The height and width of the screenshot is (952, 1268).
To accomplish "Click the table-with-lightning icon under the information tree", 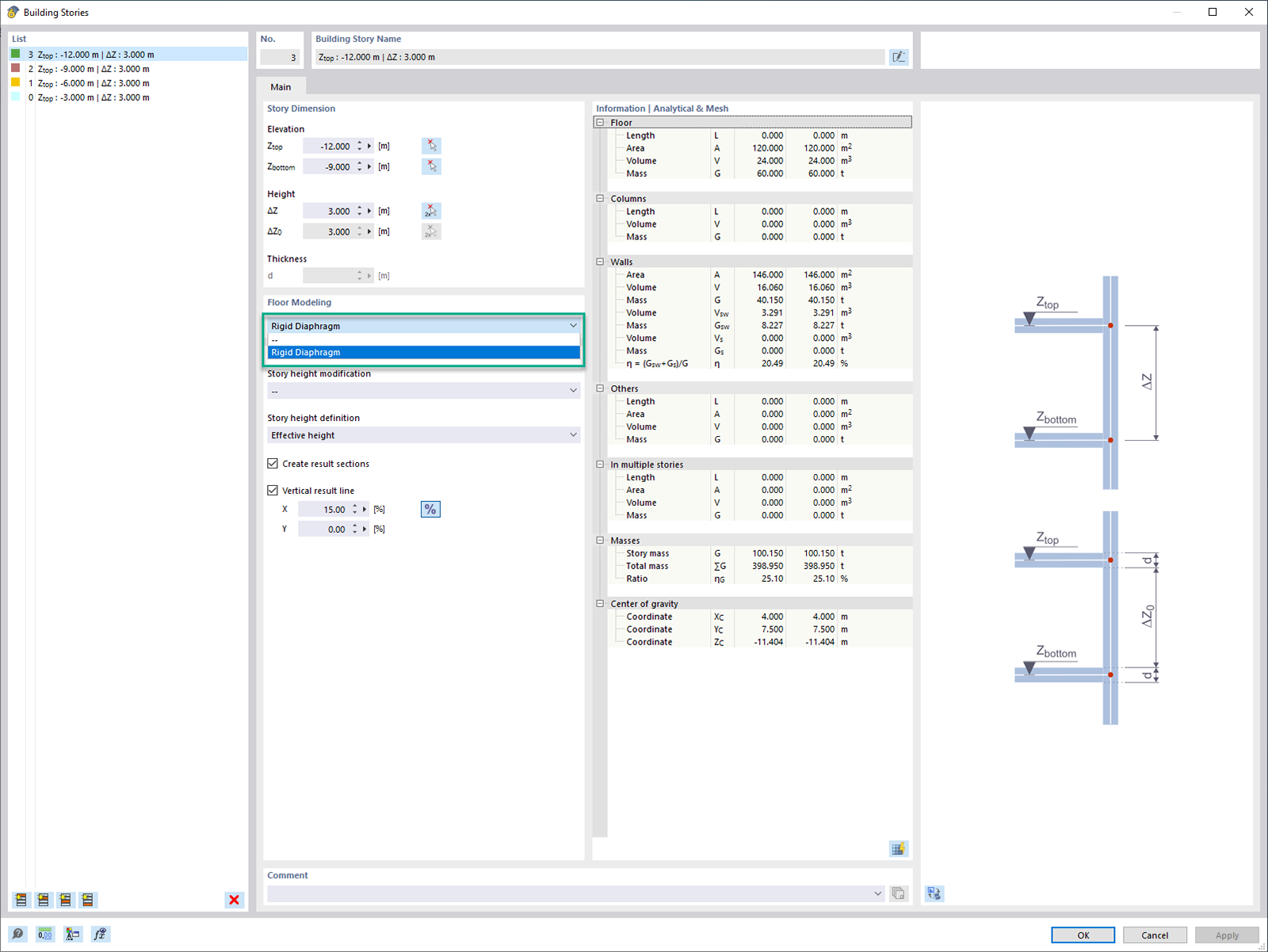I will (x=898, y=849).
